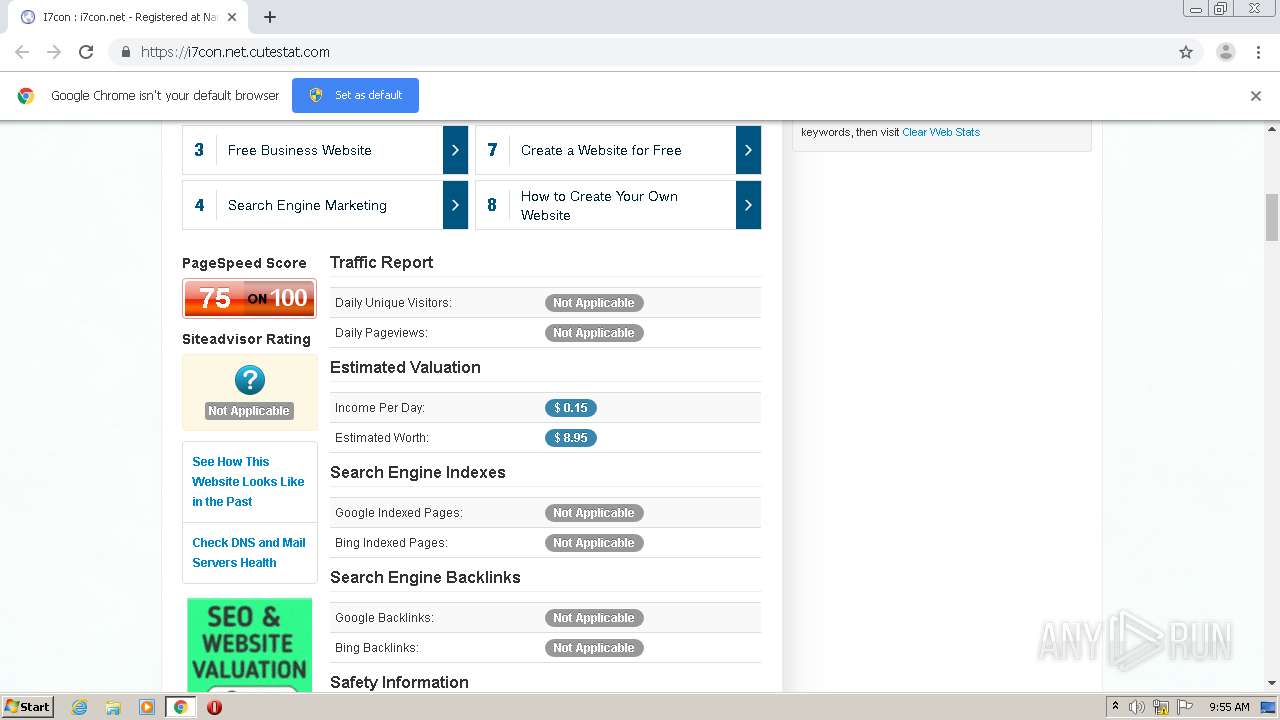Open a new browser tab
The height and width of the screenshot is (720, 1280).
coord(270,17)
